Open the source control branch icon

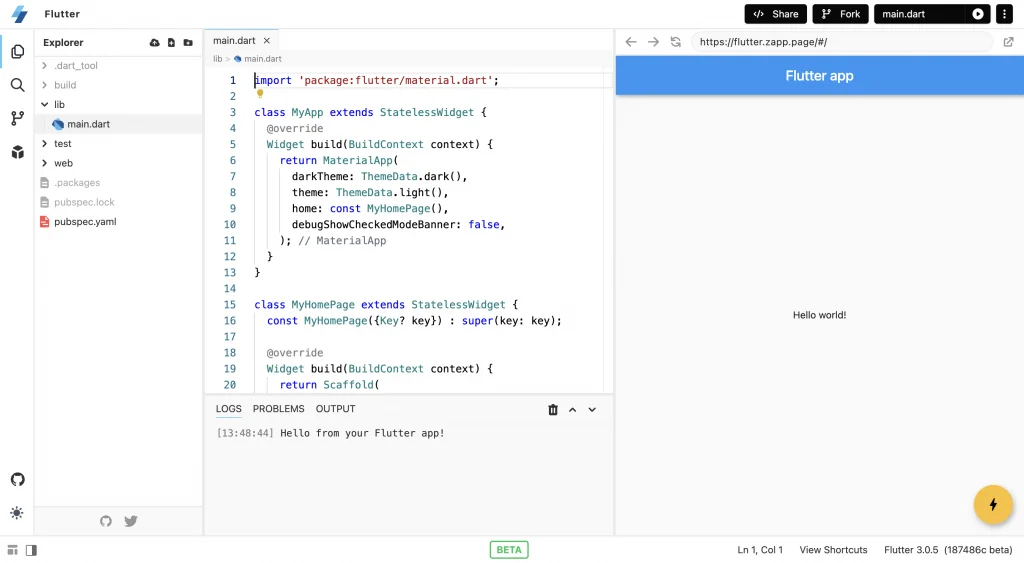coord(17,118)
